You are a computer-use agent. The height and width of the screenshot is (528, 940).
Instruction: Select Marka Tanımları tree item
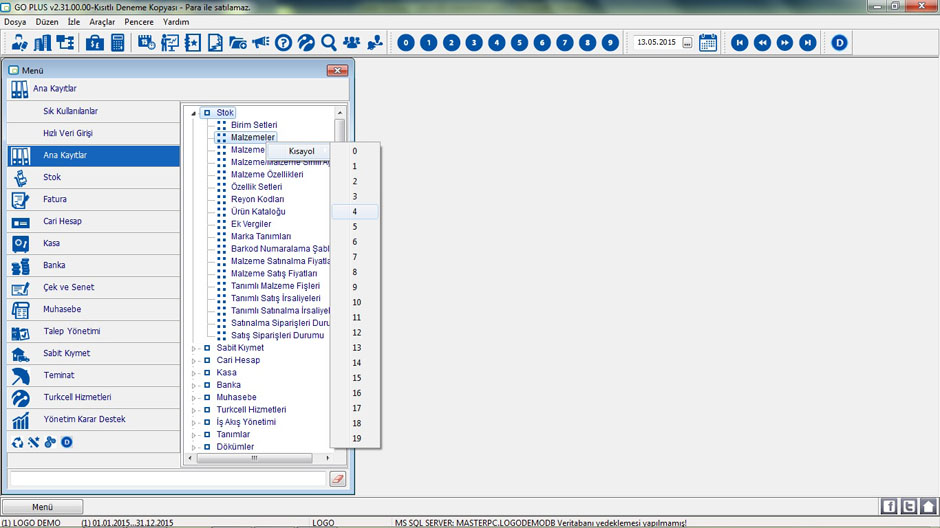coord(261,236)
